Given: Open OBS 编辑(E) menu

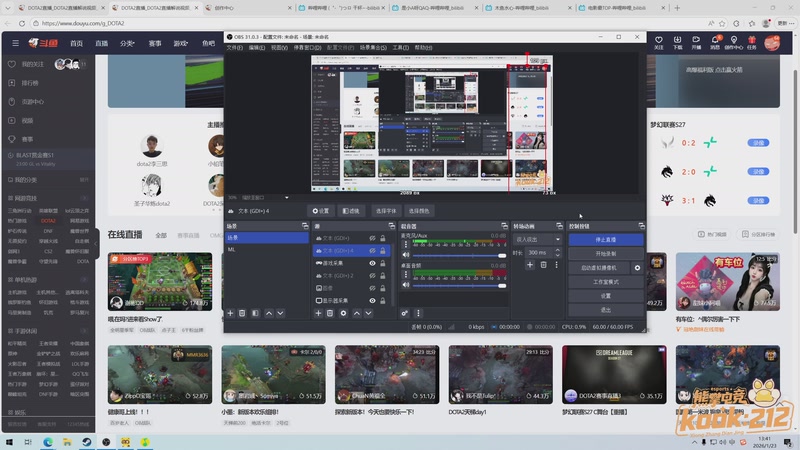Looking at the screenshot, I should (257, 47).
